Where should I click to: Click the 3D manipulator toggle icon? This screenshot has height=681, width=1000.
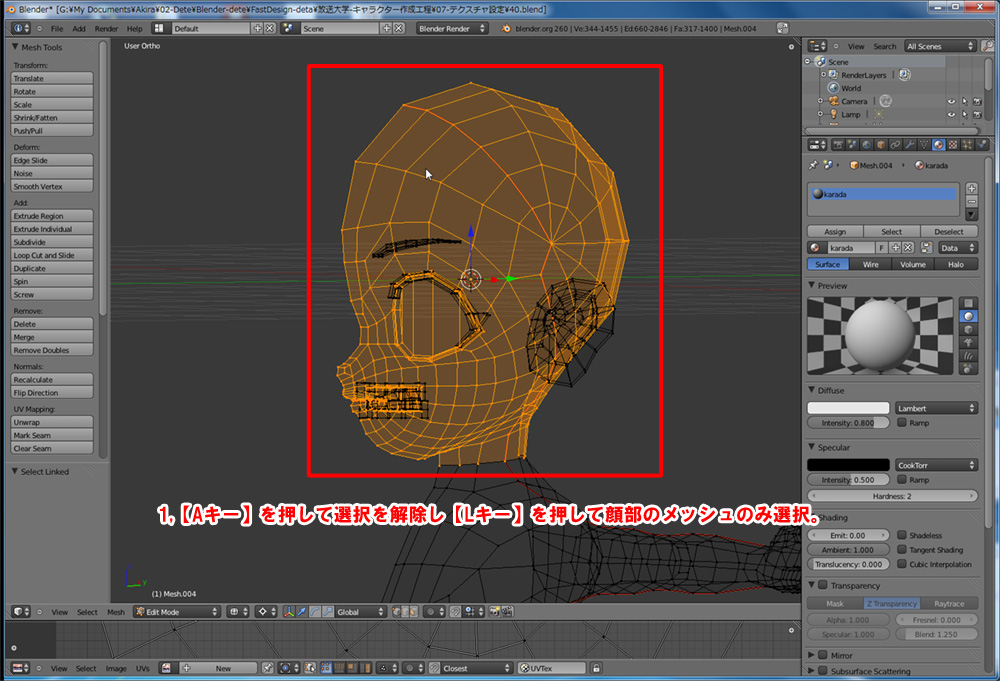tap(289, 612)
